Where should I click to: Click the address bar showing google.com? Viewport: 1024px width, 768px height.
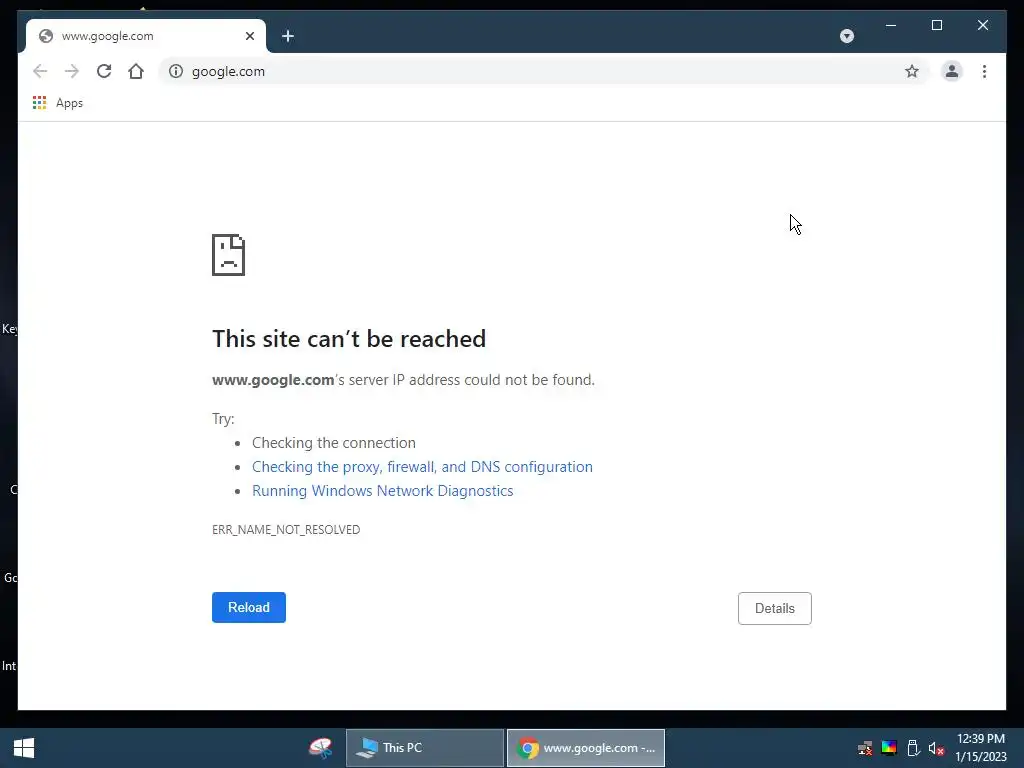[x=543, y=71]
